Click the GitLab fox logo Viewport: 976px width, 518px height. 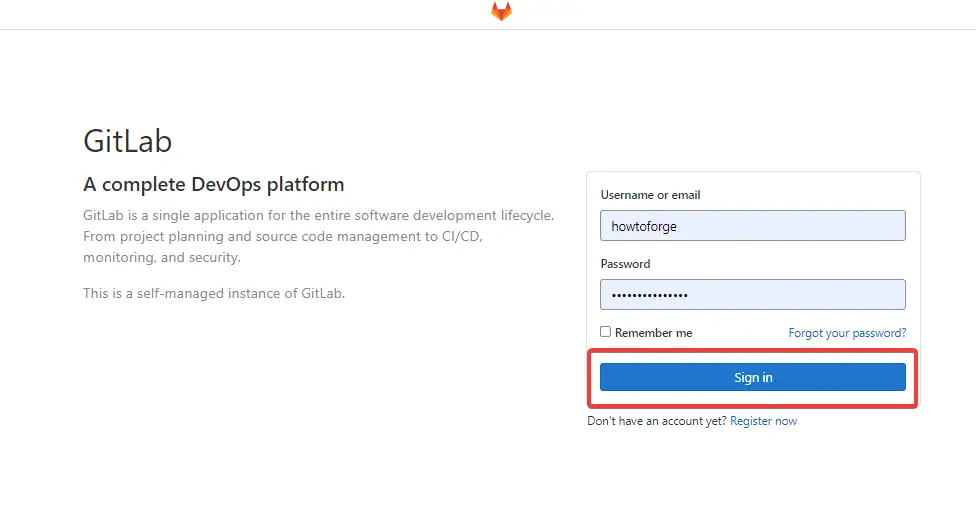tap(501, 11)
